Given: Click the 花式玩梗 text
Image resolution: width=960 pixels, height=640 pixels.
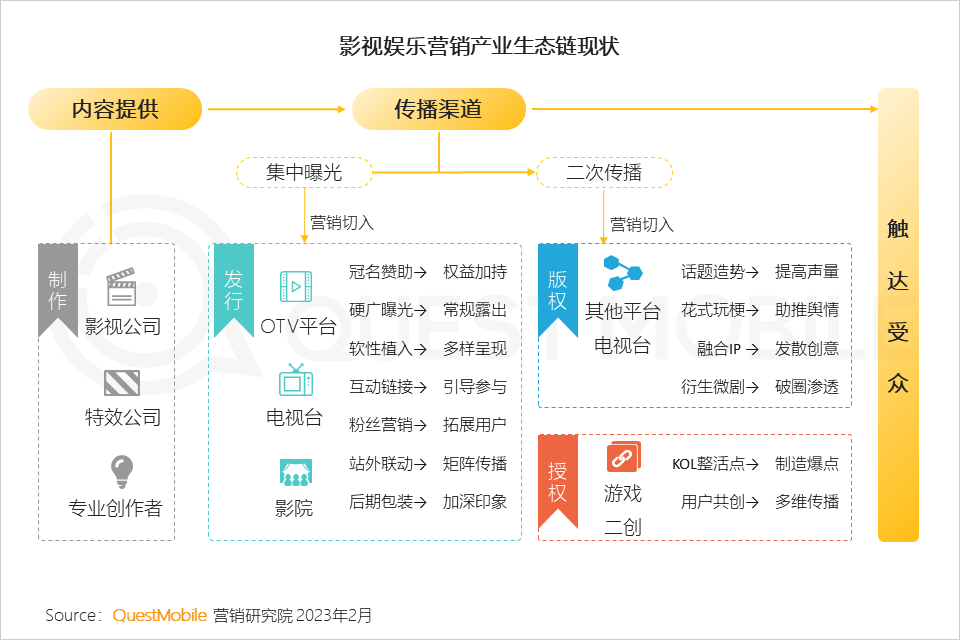Looking at the screenshot, I should coord(713,310).
